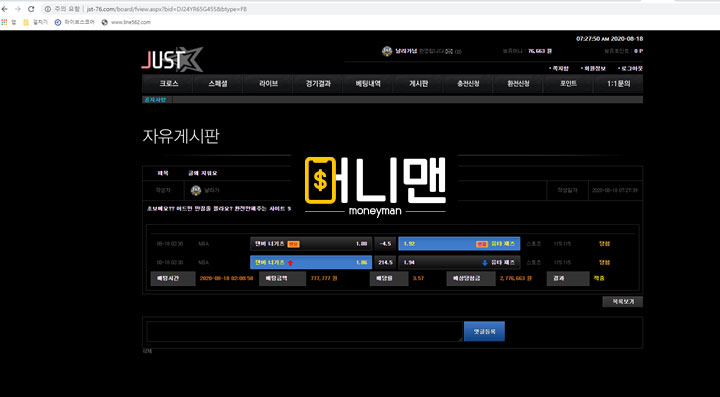Click the bet amount 777,777 value
Viewport: 720px width, 397px height.
(x=324, y=279)
